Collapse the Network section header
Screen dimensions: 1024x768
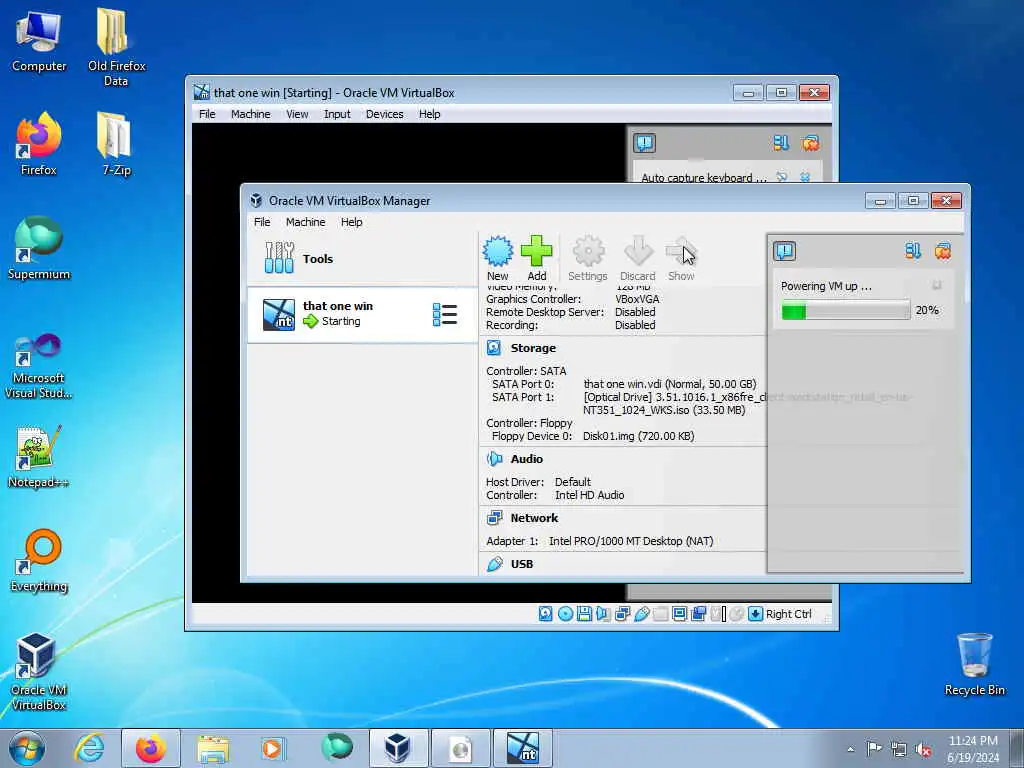tap(534, 518)
